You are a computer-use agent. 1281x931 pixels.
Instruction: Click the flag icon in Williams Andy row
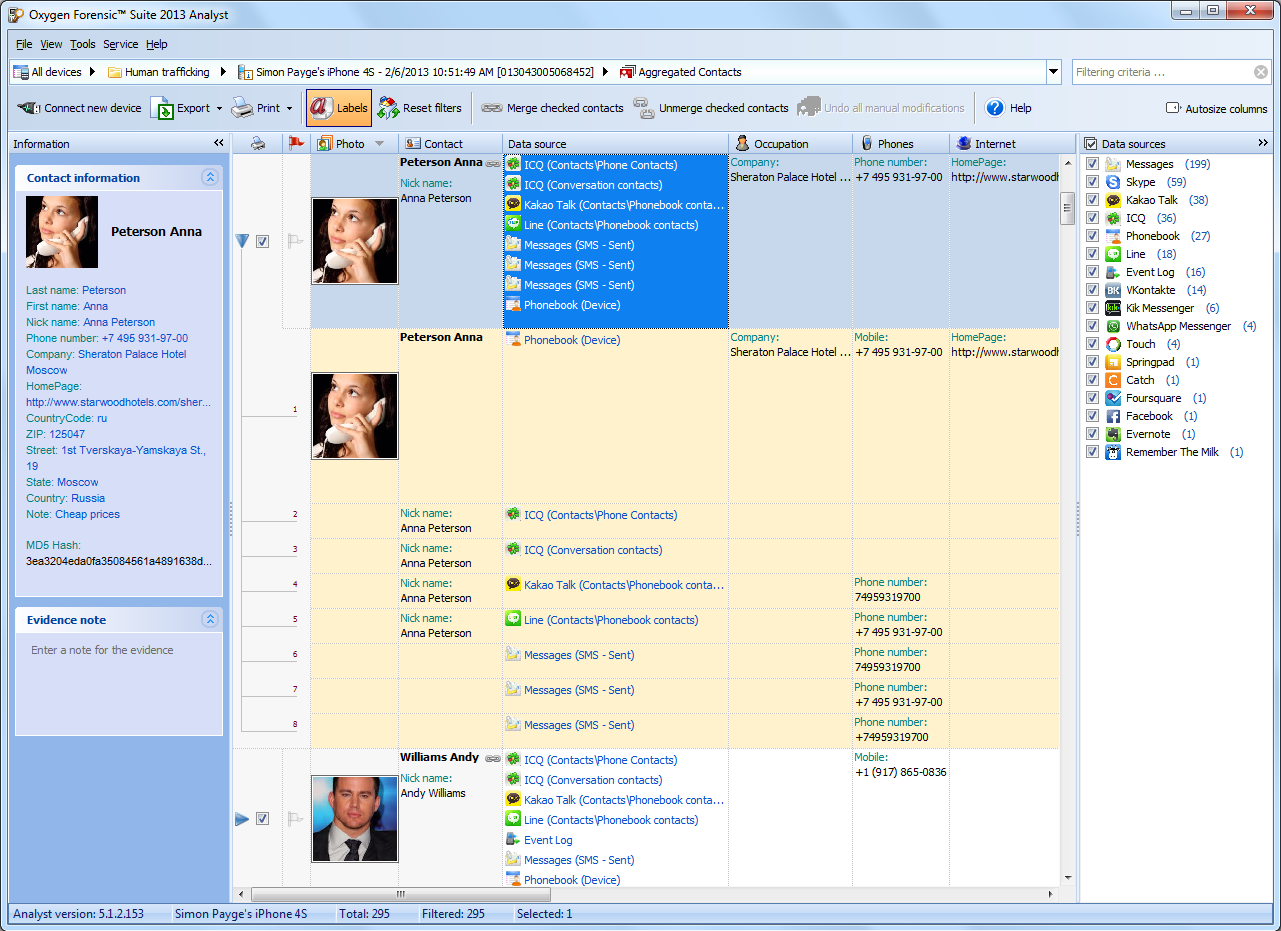pos(296,819)
